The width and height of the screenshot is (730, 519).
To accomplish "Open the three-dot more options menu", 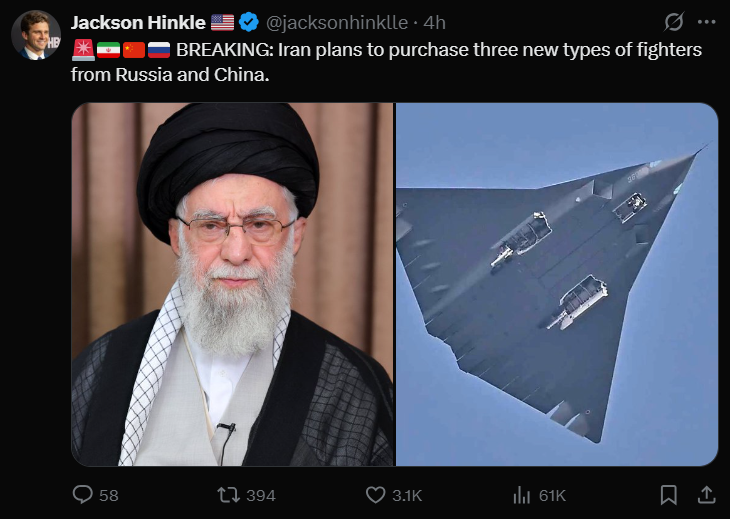I will pyautogui.click(x=706, y=22).
